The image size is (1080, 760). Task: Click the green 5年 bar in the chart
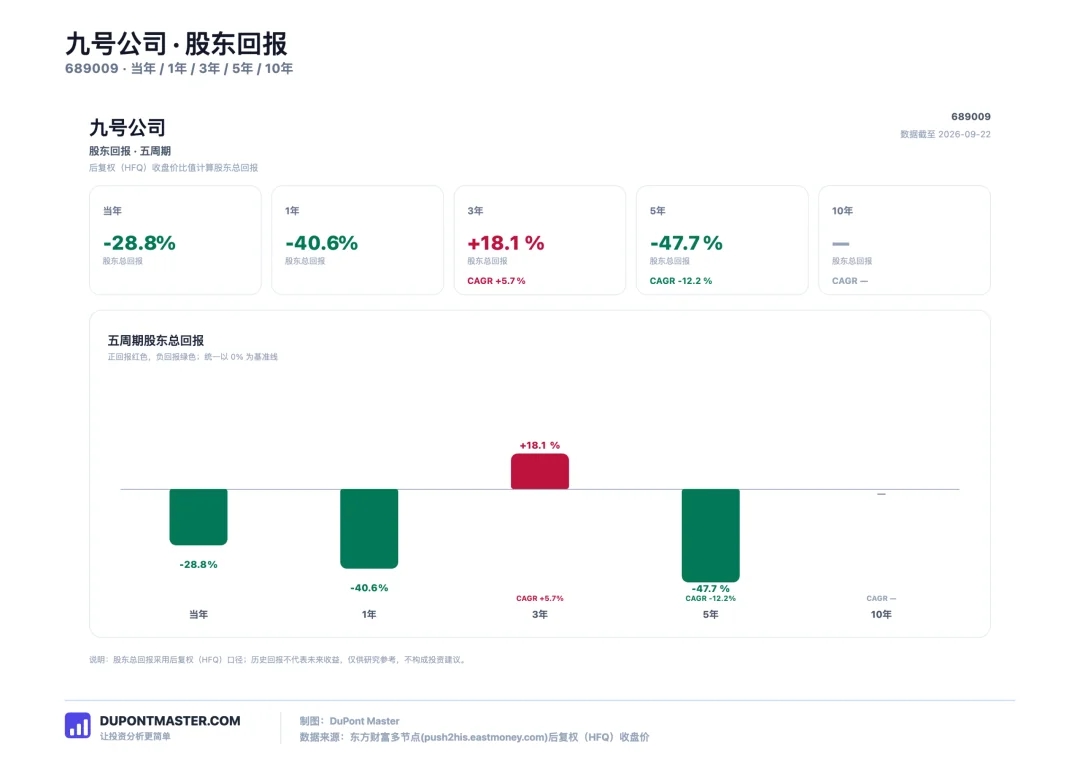[711, 535]
